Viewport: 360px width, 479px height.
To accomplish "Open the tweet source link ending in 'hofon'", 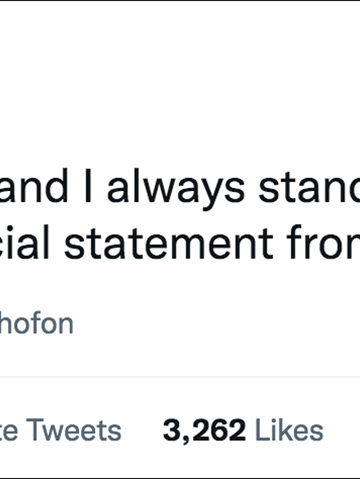I will (x=36, y=323).
